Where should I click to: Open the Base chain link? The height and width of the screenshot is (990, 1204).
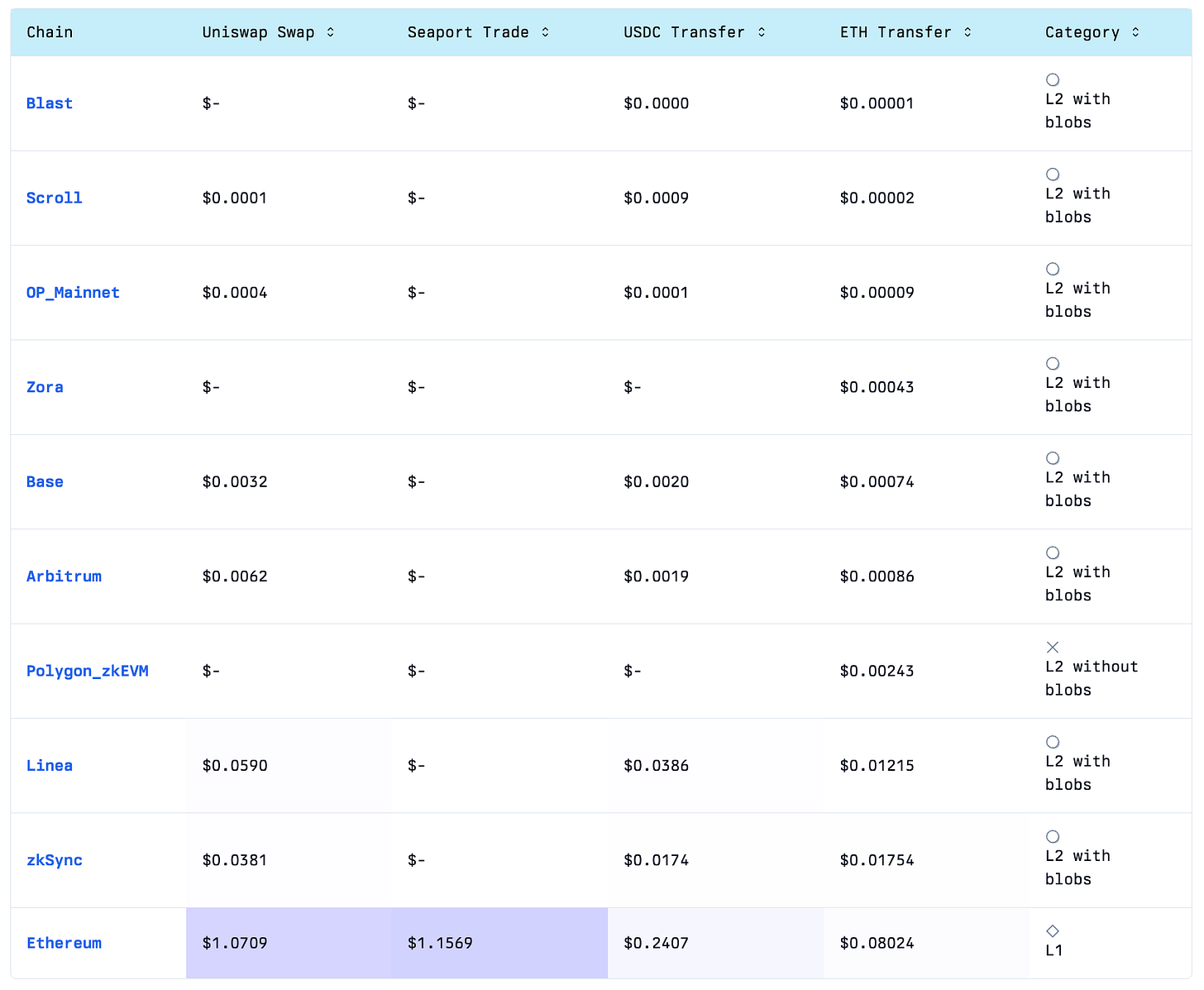tap(45, 481)
